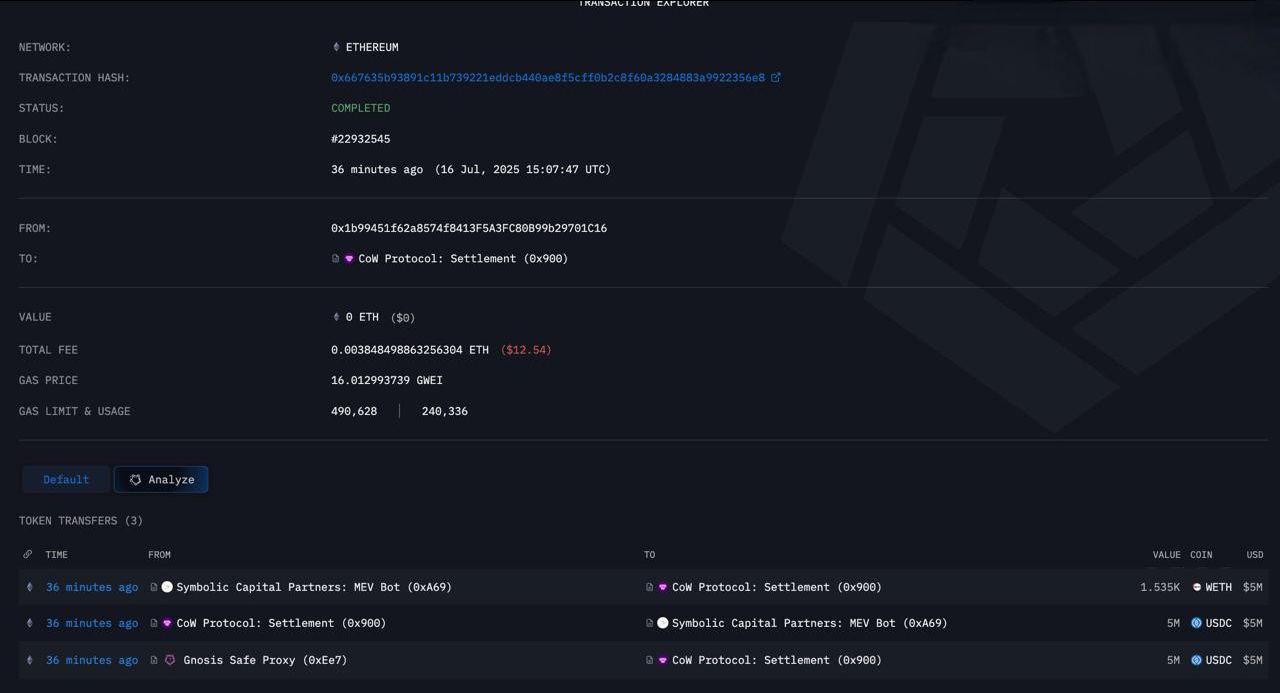Screen dimensions: 1280x693
Task: Click the WETH coin label
Action: coord(1219,588)
